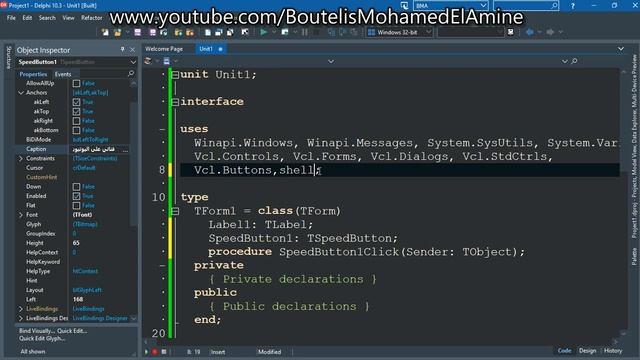Expand the LiveBindings property
Viewport: 640px width, 360px height.
tap(21, 309)
